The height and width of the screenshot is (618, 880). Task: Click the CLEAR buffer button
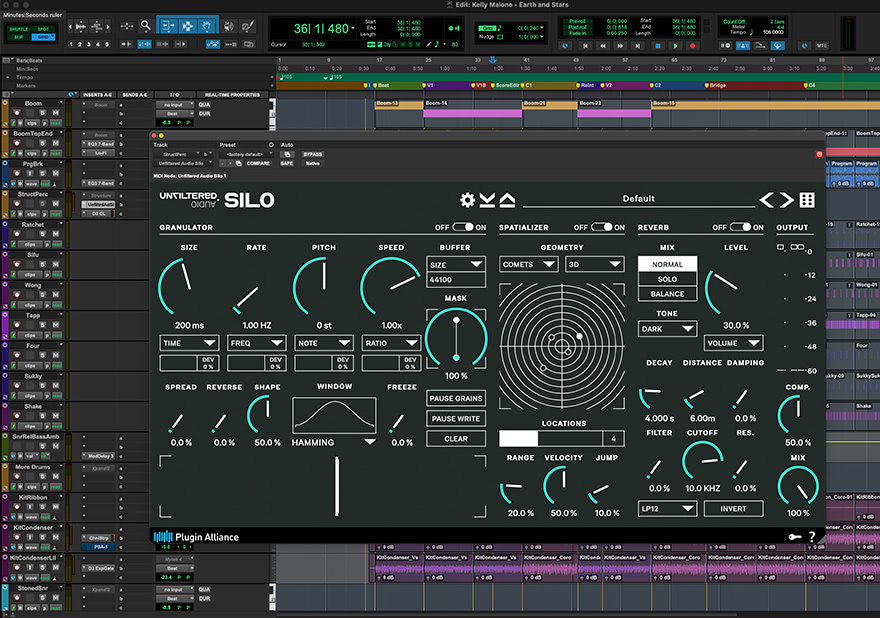(x=456, y=437)
